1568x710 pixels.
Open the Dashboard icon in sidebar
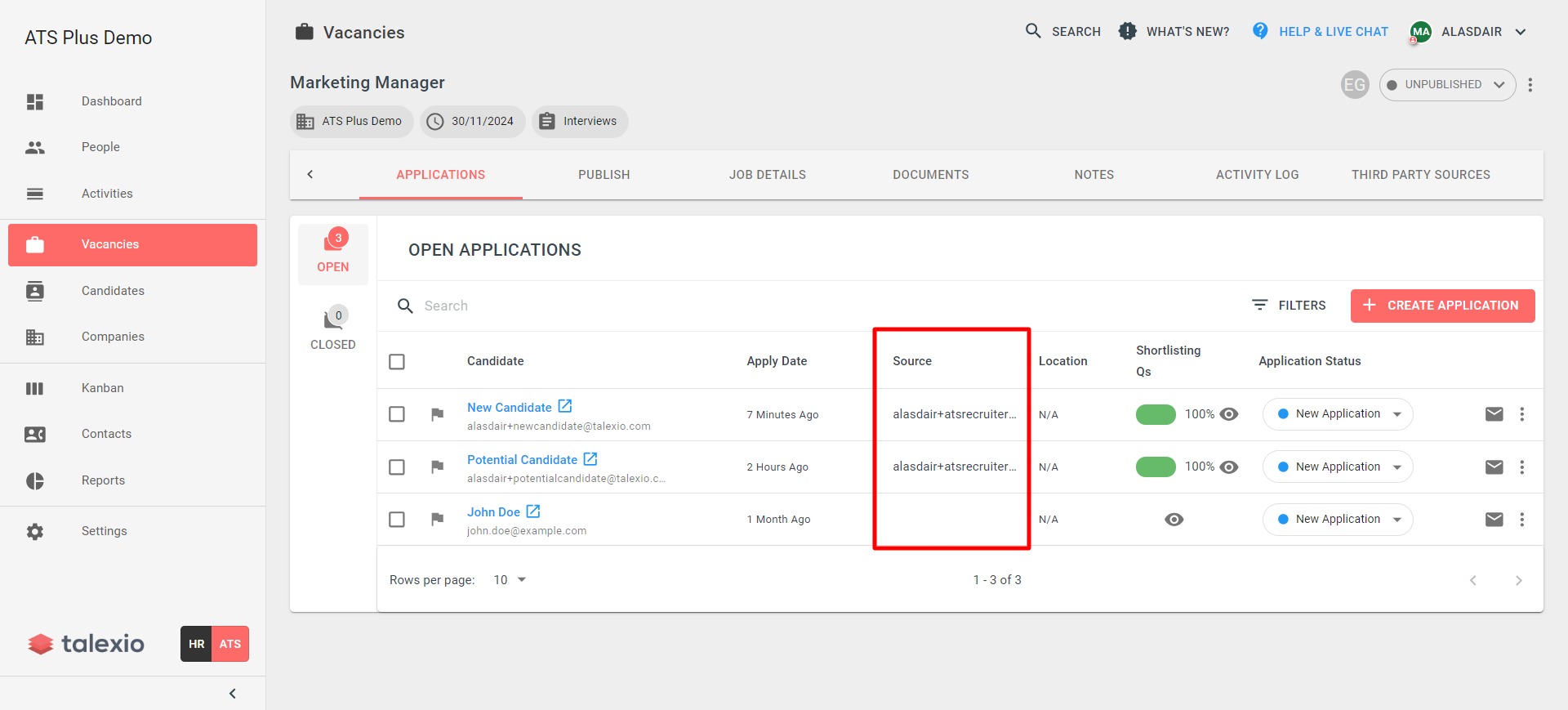(x=35, y=101)
